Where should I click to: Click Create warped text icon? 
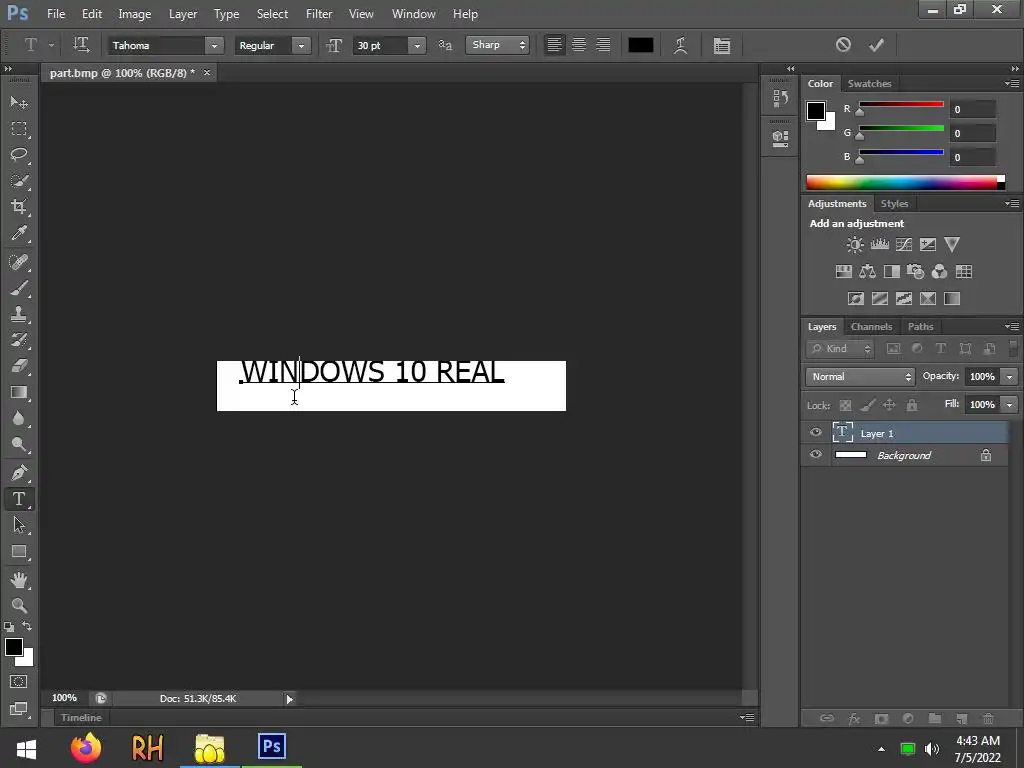(x=680, y=45)
